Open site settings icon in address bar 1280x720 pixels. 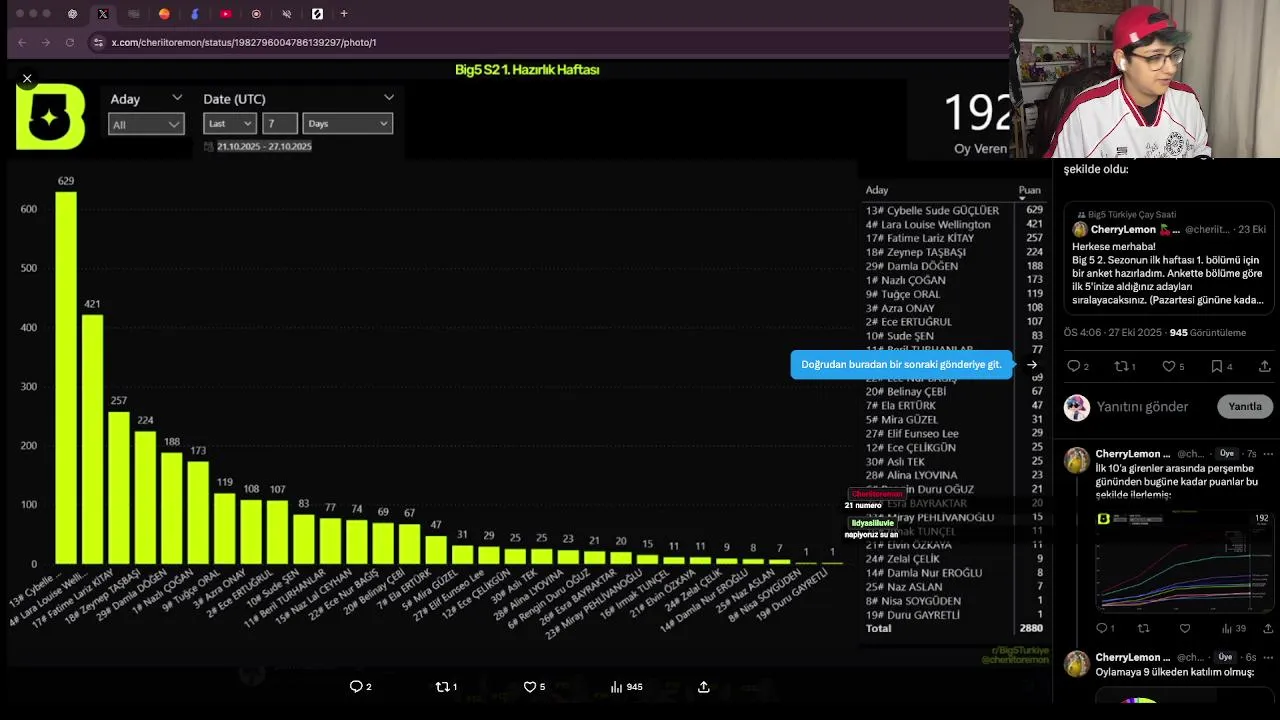98,42
